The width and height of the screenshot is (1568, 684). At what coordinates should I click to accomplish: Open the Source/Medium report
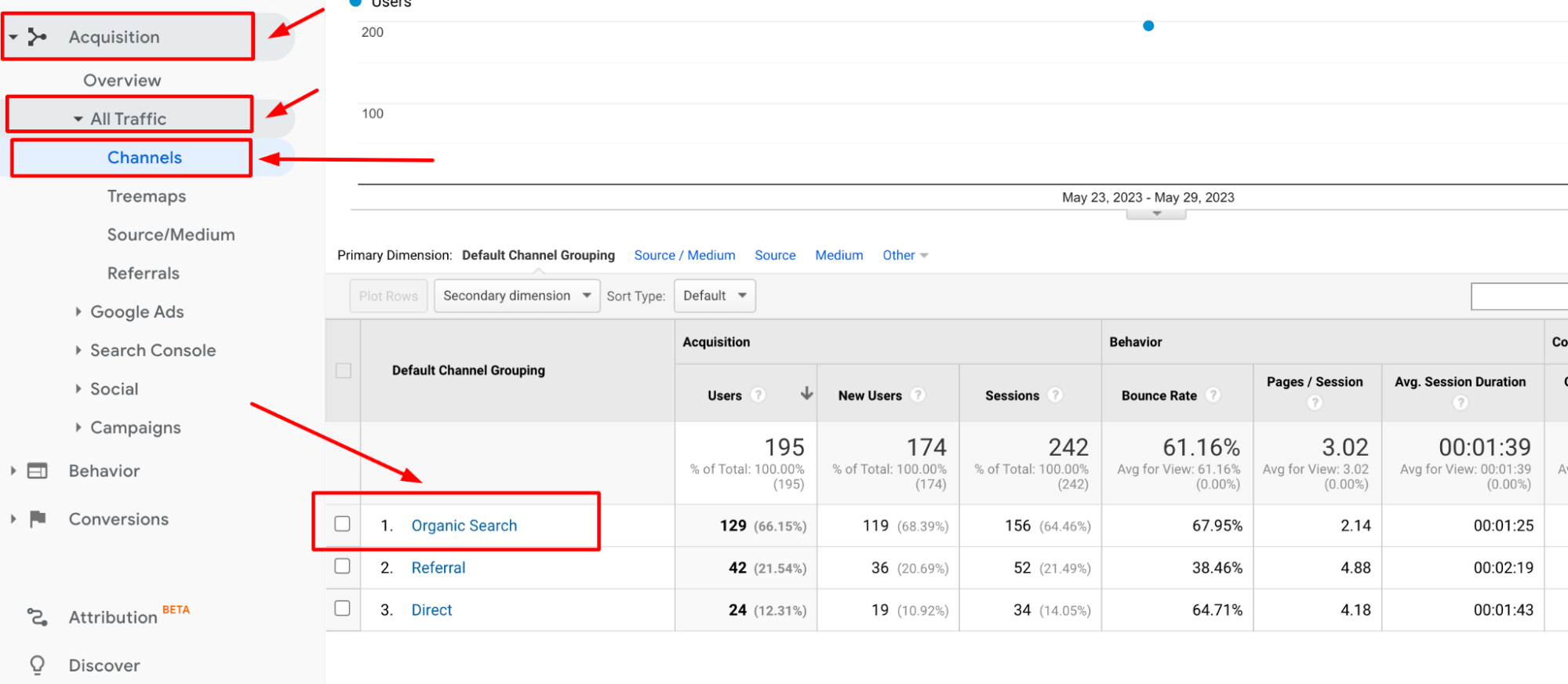[x=171, y=235]
